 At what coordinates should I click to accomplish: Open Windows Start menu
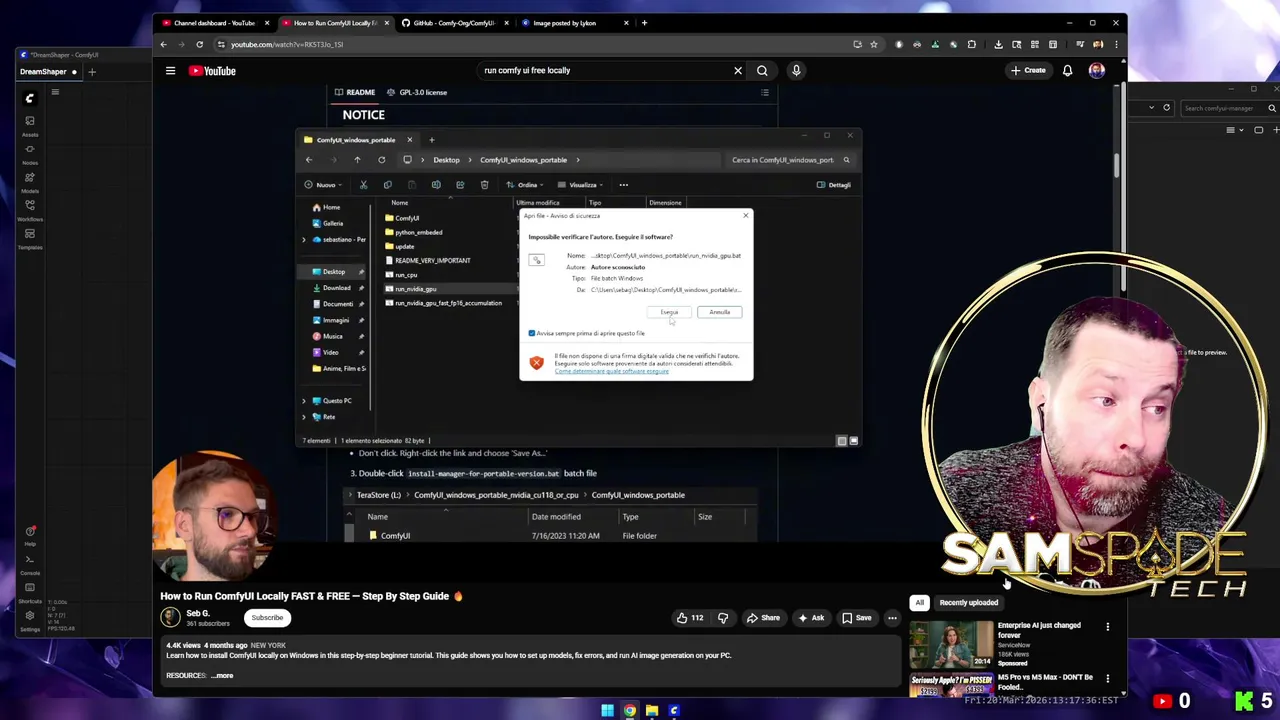(607, 711)
